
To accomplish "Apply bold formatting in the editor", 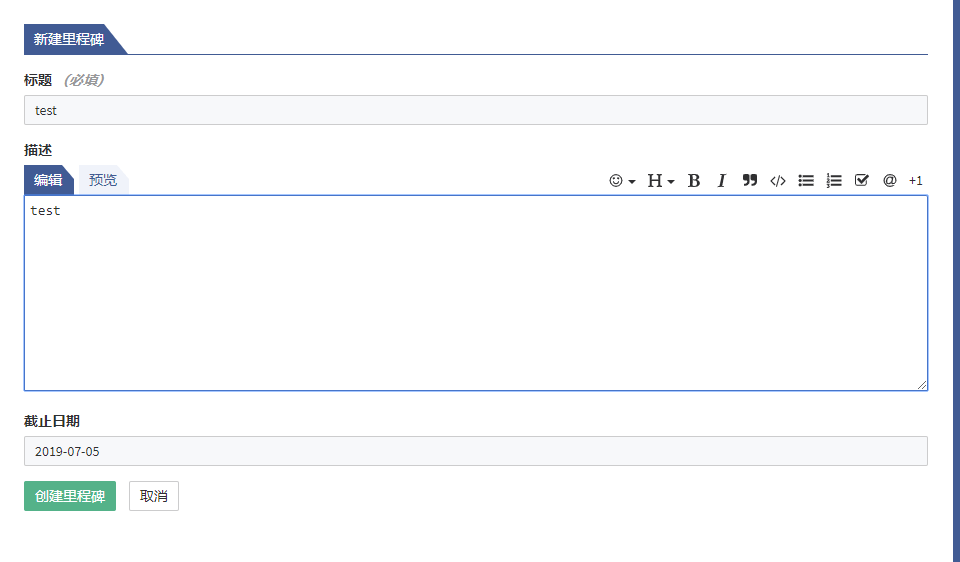I will [694, 181].
